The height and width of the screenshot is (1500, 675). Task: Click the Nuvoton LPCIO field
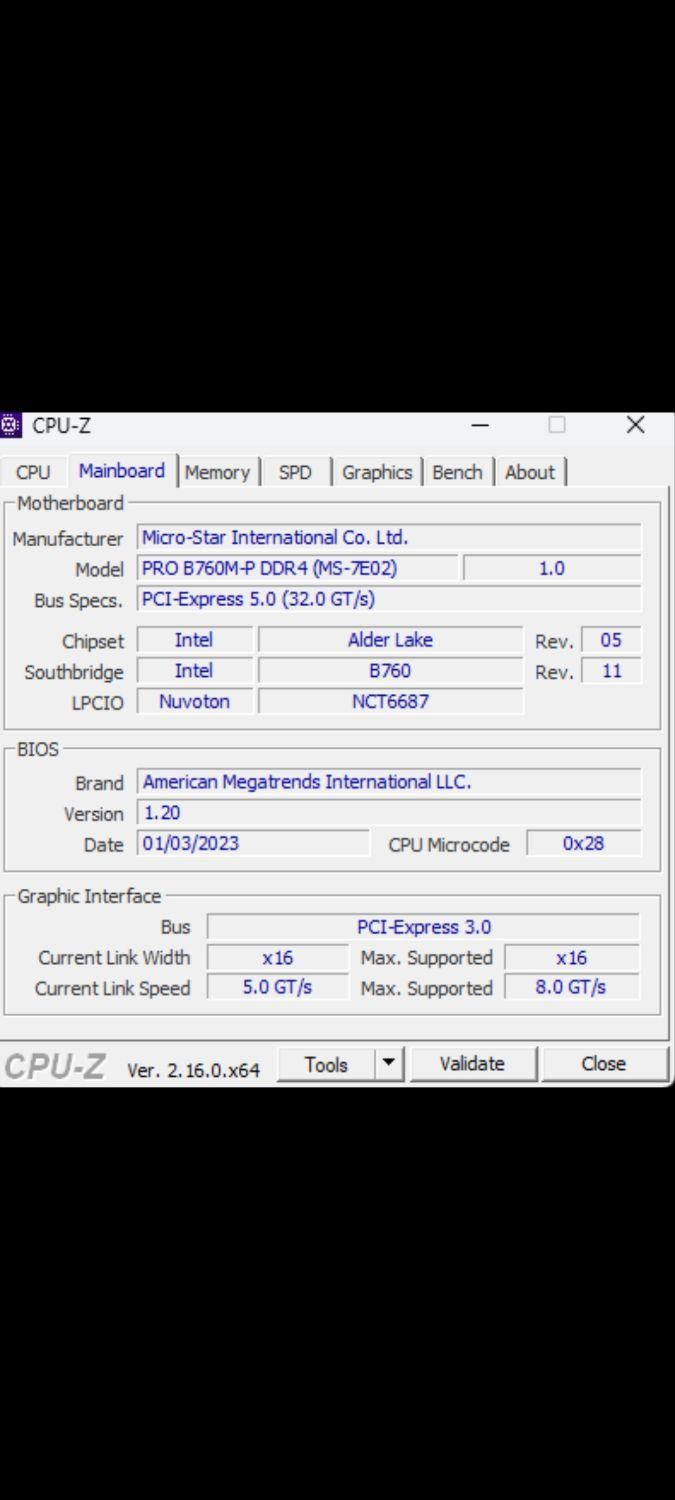coord(194,702)
